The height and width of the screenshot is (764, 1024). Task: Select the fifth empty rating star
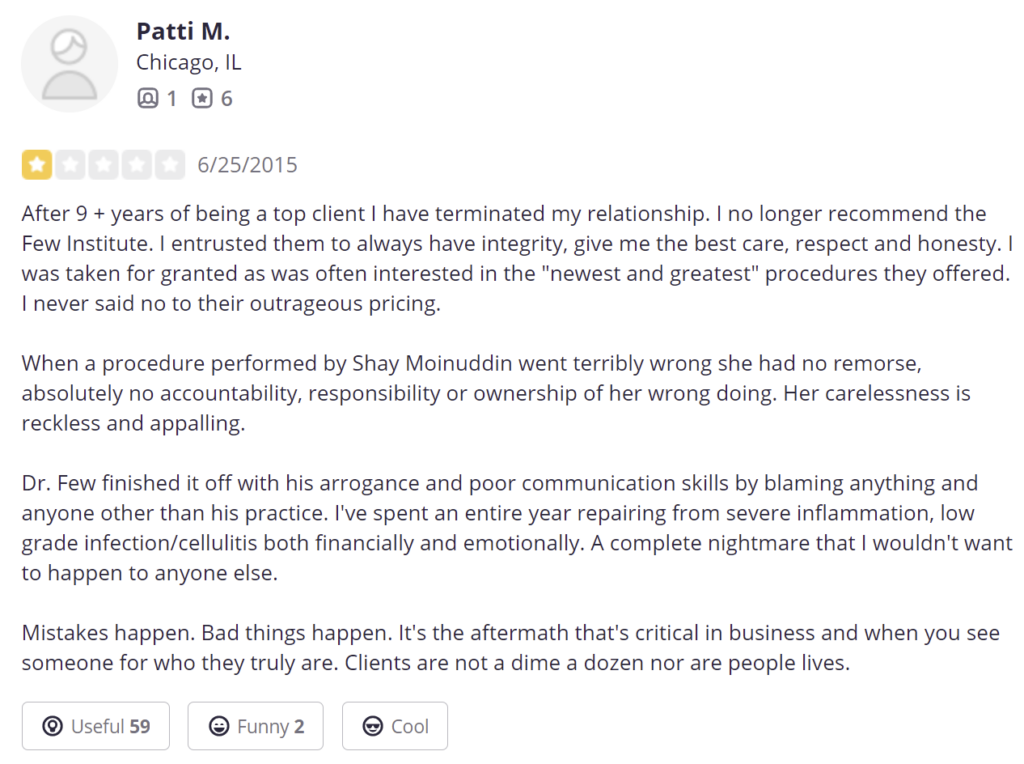click(170, 165)
